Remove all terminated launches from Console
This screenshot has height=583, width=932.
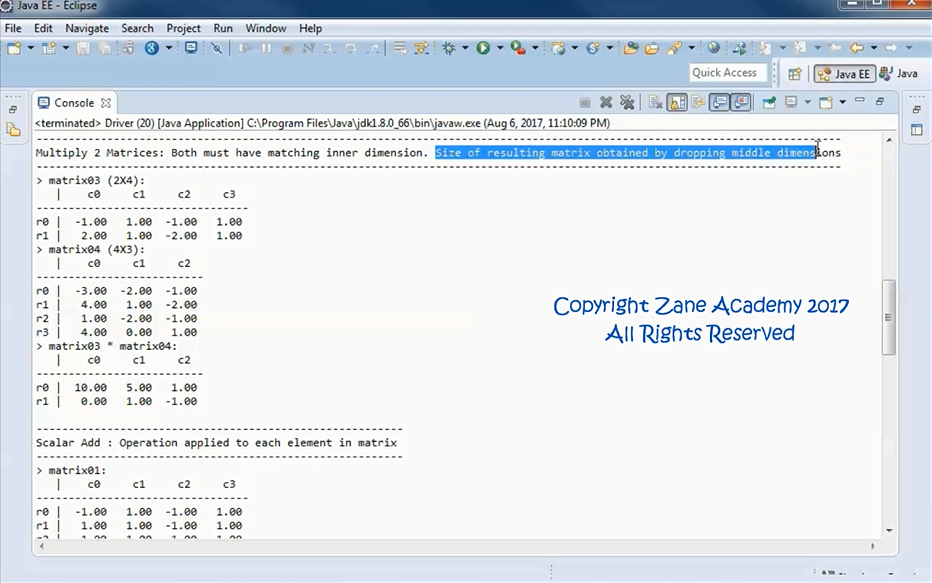point(627,101)
